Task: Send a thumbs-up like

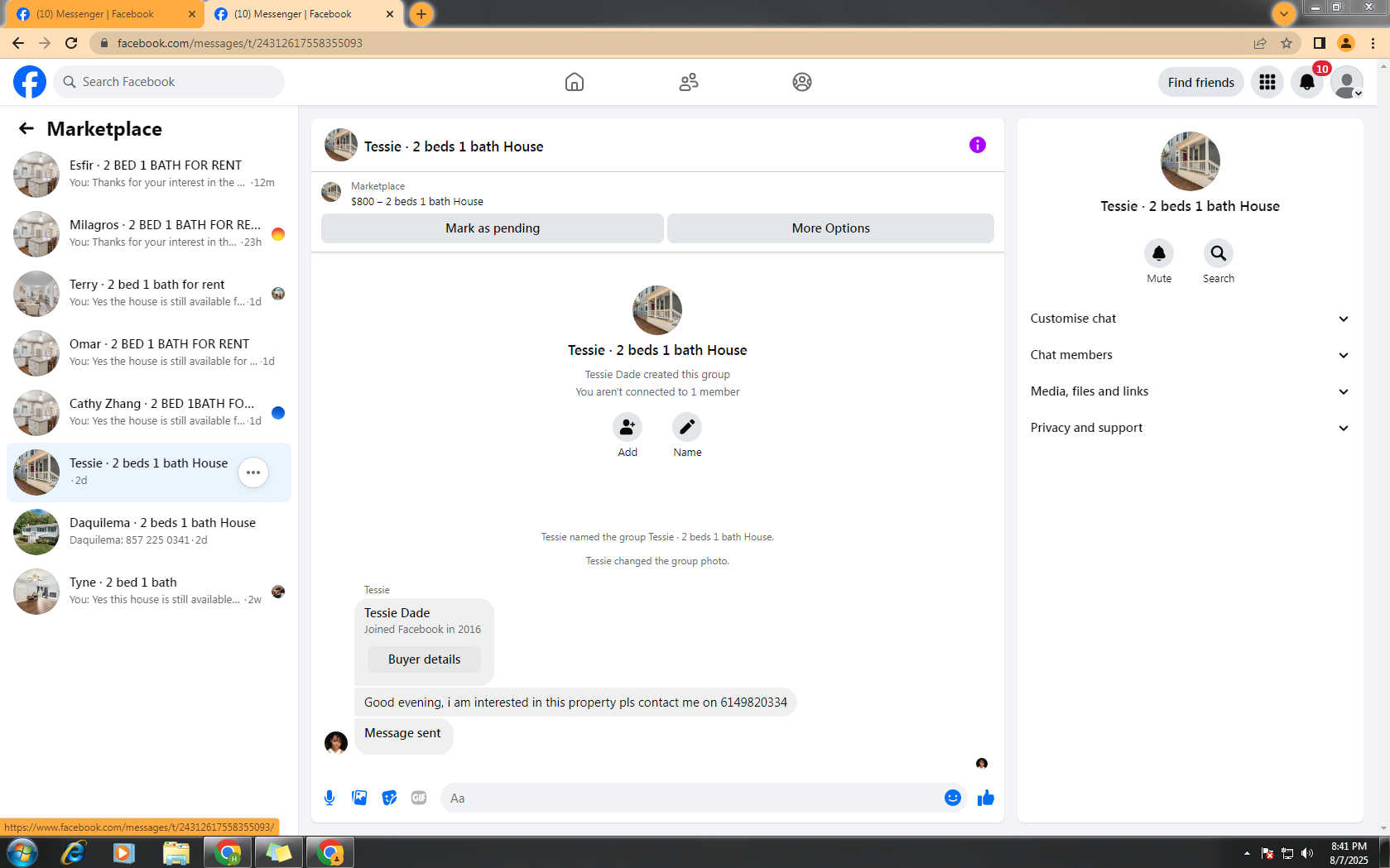Action: 985,798
